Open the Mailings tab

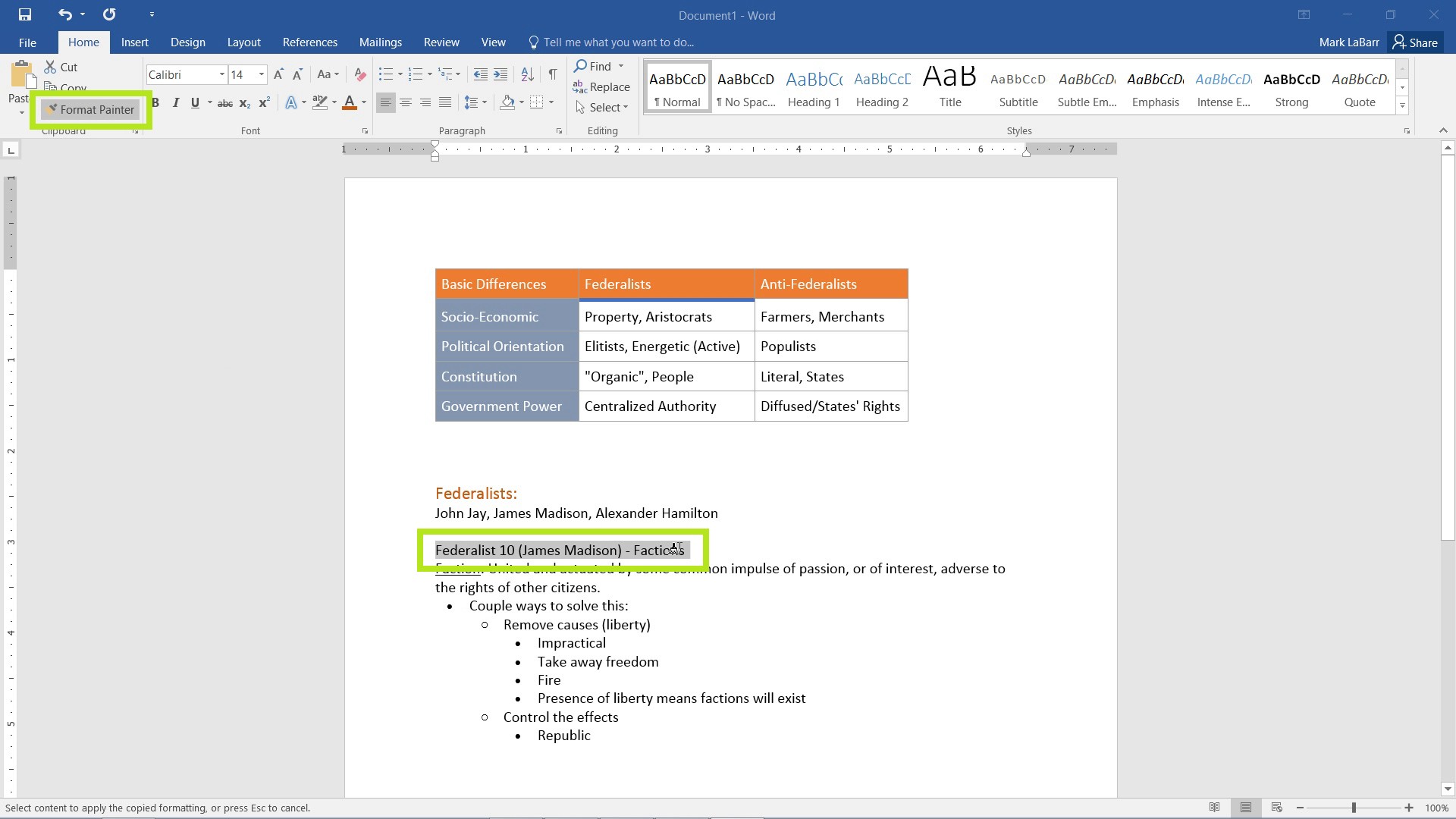coord(381,42)
